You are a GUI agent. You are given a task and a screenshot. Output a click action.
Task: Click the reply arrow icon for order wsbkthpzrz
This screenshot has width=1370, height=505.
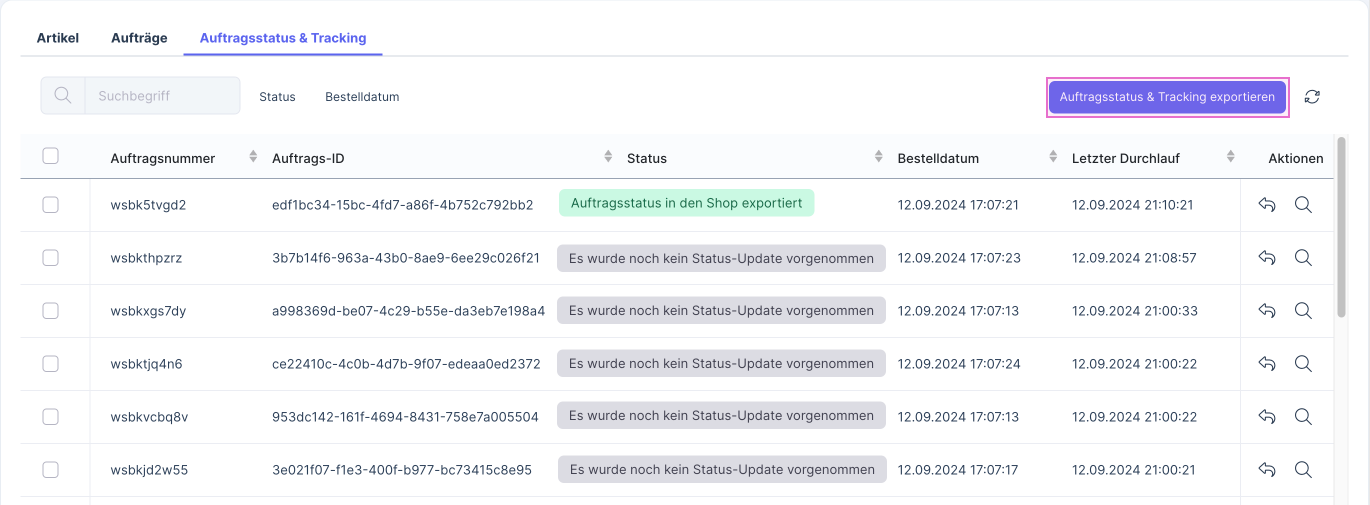coord(1267,258)
